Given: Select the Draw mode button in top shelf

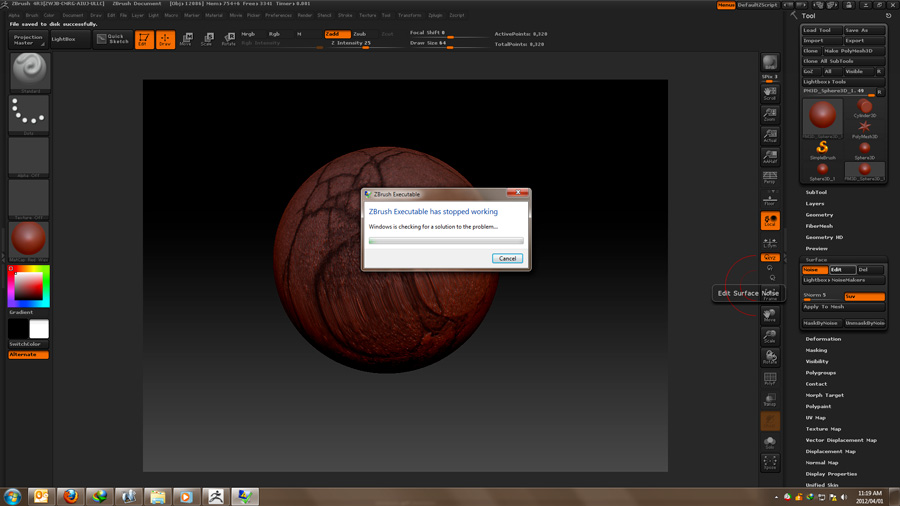Looking at the screenshot, I should (165, 40).
